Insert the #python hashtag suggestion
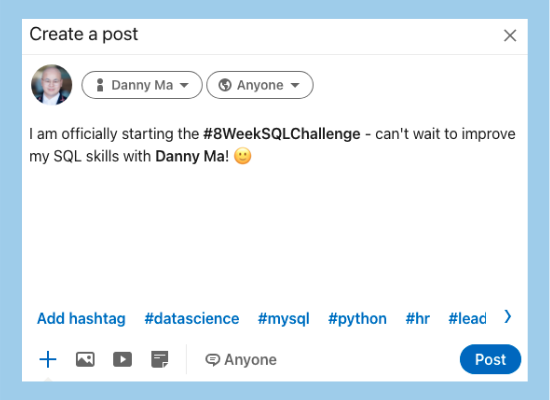Image resolution: width=550 pixels, height=400 pixels. click(x=357, y=319)
